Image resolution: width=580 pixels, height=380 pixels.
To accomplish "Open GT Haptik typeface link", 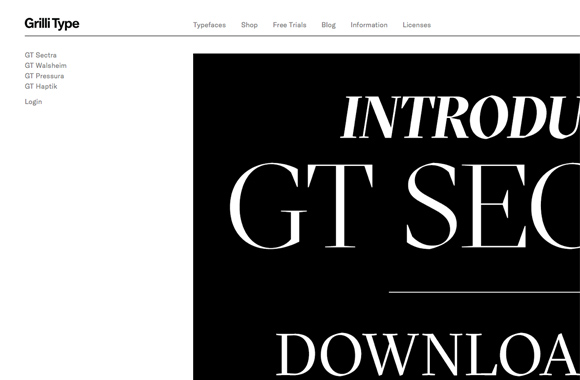I will (x=41, y=86).
